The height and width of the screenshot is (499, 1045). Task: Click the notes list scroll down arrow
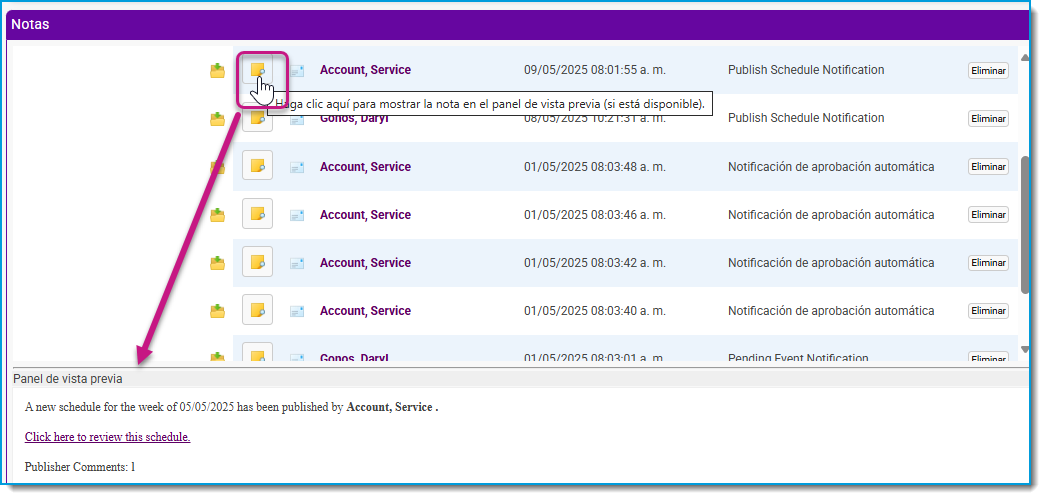click(x=1025, y=349)
